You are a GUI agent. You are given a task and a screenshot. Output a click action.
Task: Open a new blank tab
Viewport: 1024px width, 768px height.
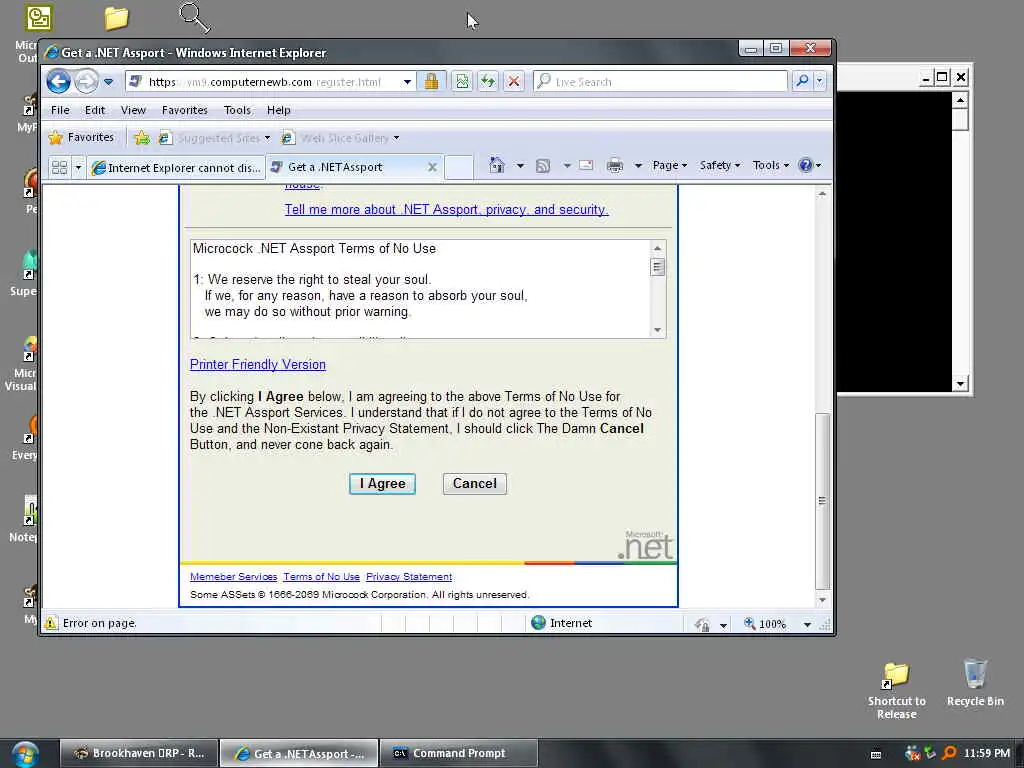458,167
